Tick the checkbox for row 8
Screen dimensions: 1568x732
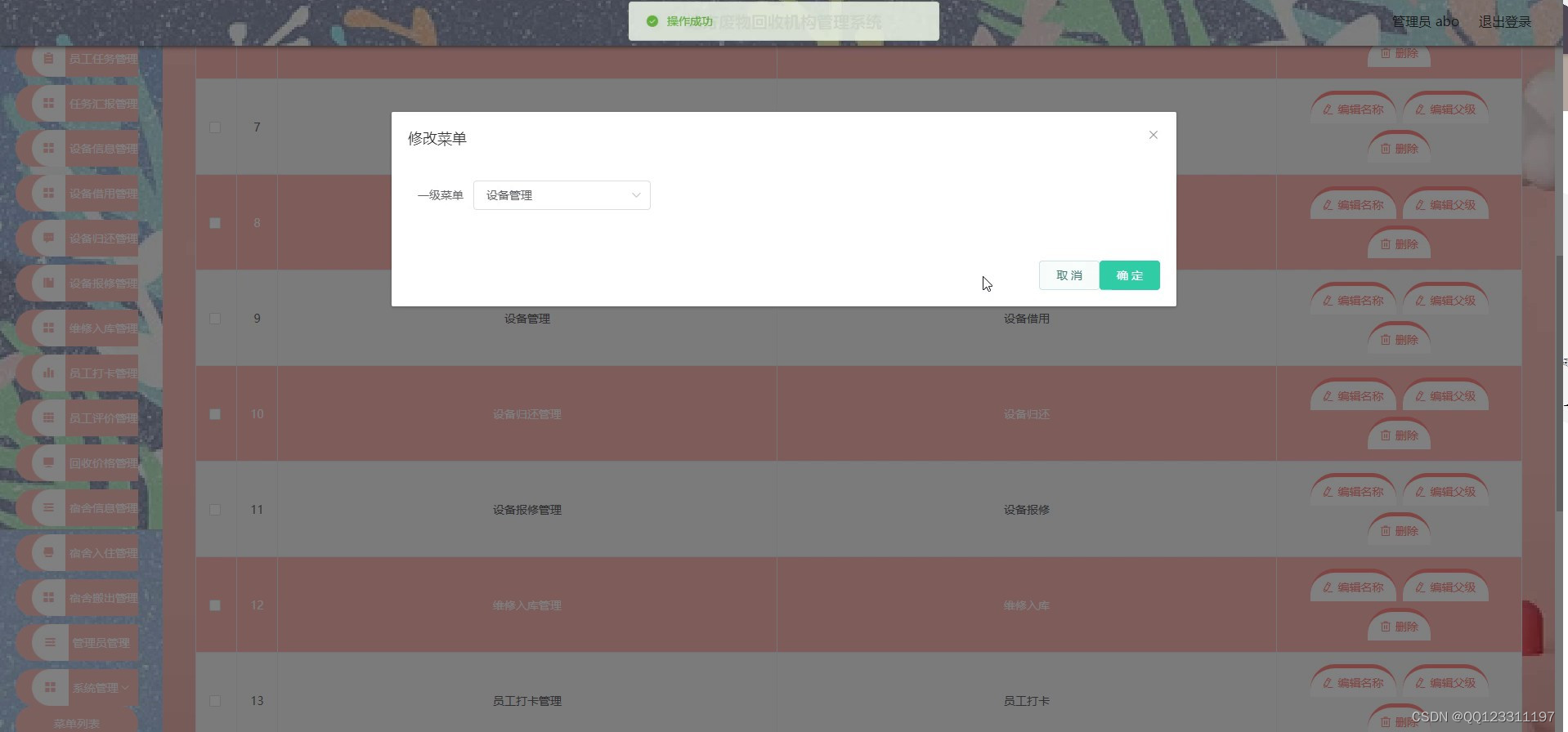coord(215,223)
